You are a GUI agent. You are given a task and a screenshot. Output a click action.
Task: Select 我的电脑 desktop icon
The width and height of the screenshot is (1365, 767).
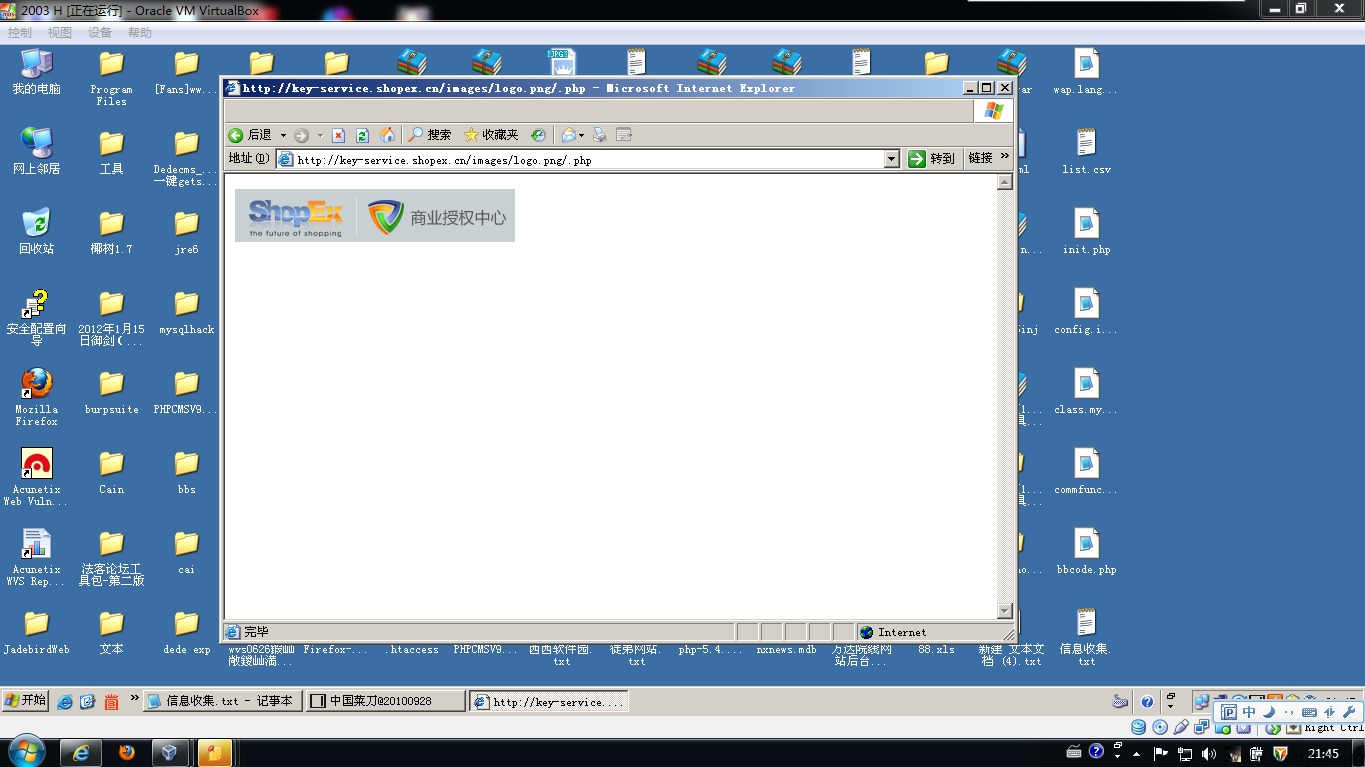[x=37, y=73]
